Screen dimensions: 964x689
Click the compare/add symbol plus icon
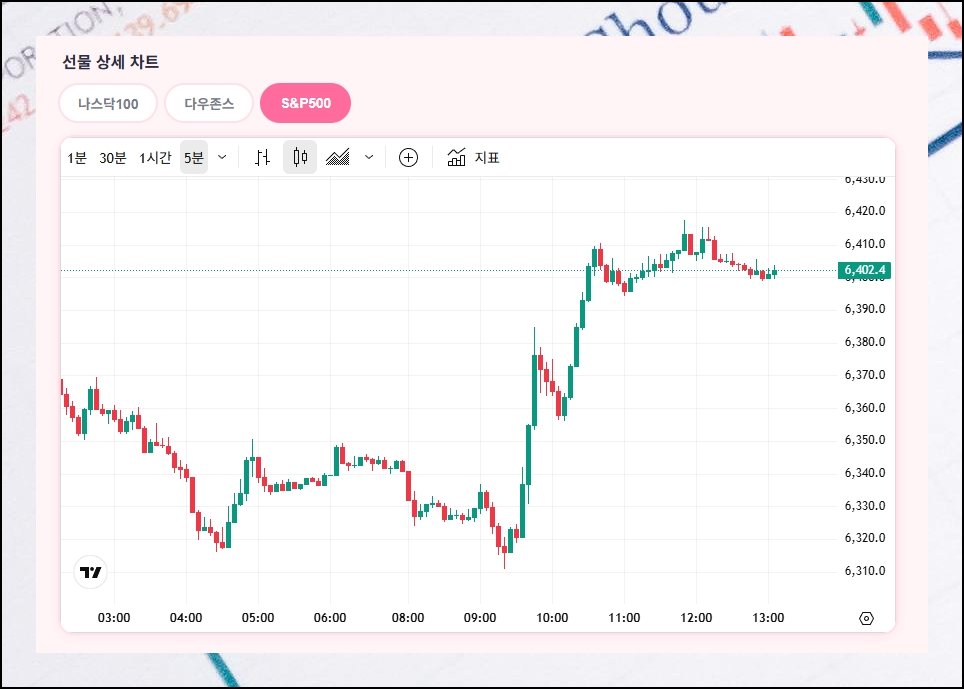[408, 157]
